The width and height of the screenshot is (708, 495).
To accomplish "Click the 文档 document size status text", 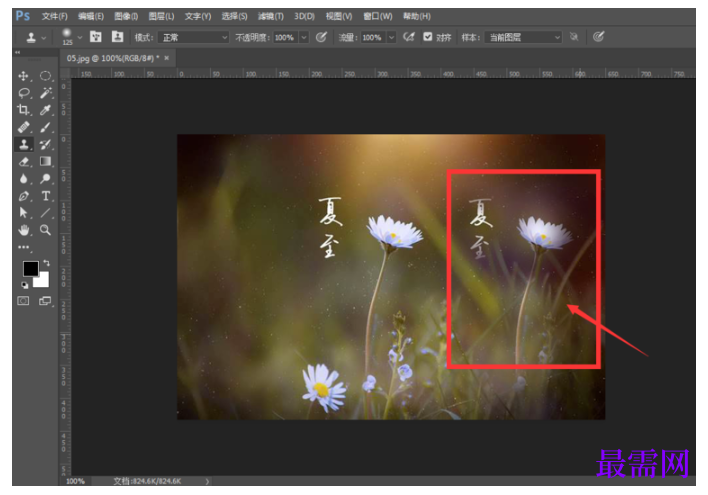I will 147,481.
